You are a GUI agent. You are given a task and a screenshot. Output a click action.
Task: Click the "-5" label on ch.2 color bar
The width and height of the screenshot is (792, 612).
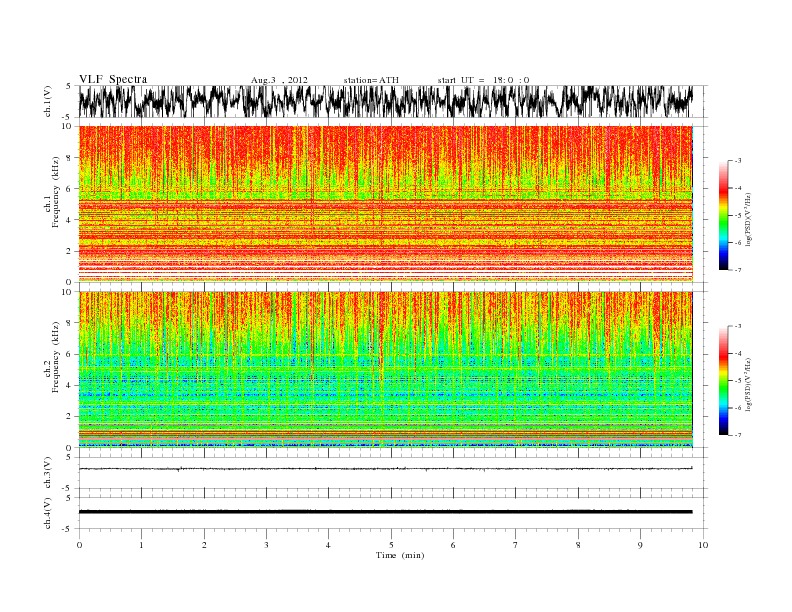[738, 381]
